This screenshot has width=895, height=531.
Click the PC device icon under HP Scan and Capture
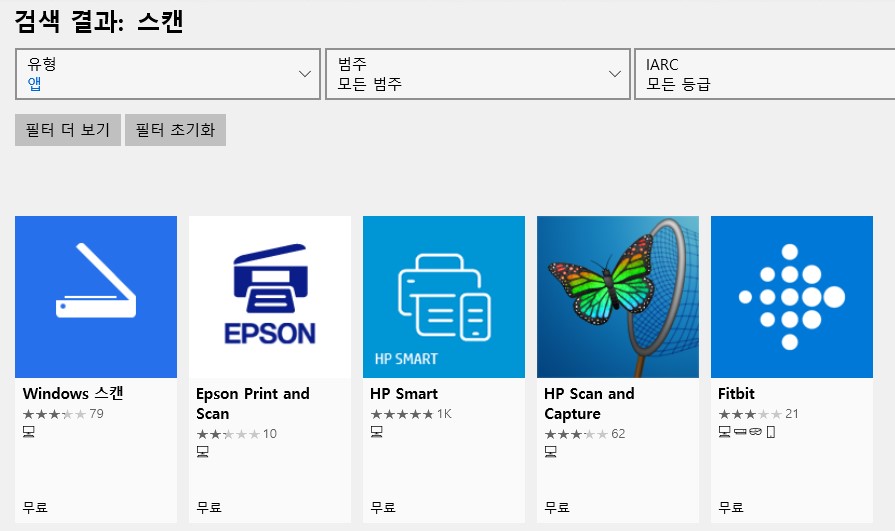click(551, 452)
